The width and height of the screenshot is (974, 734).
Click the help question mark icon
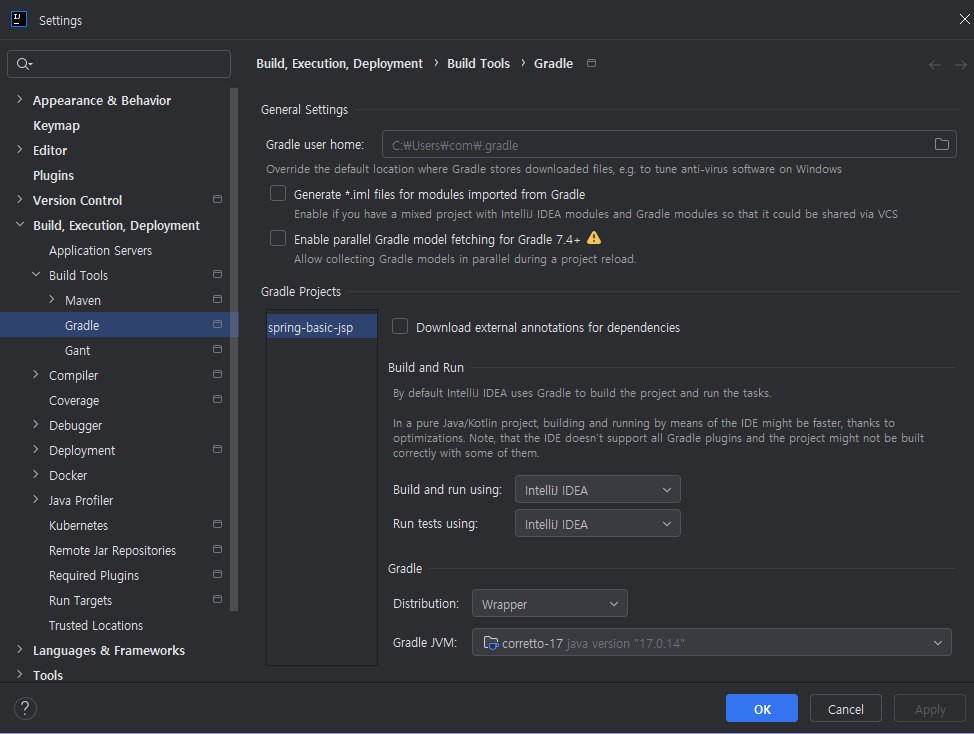coord(25,708)
